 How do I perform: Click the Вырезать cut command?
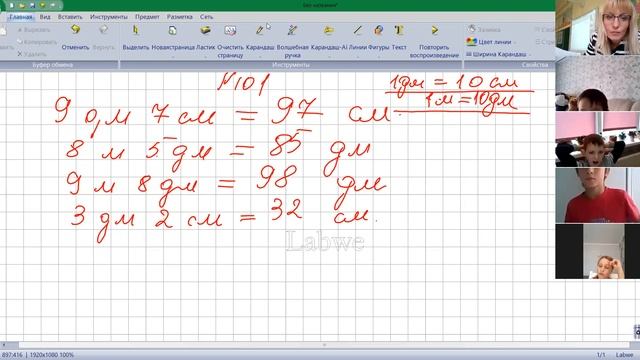[x=34, y=30]
